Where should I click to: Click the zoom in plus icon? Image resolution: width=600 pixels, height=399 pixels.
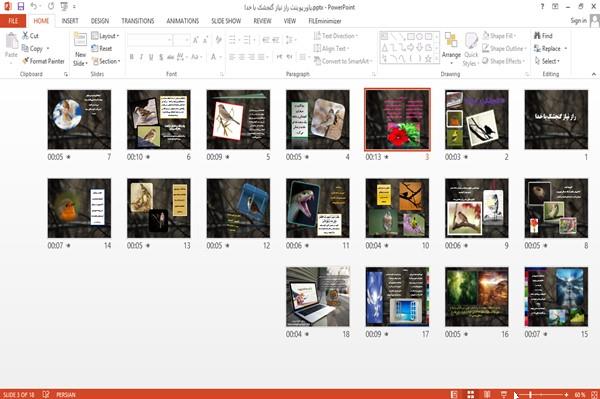(x=566, y=394)
